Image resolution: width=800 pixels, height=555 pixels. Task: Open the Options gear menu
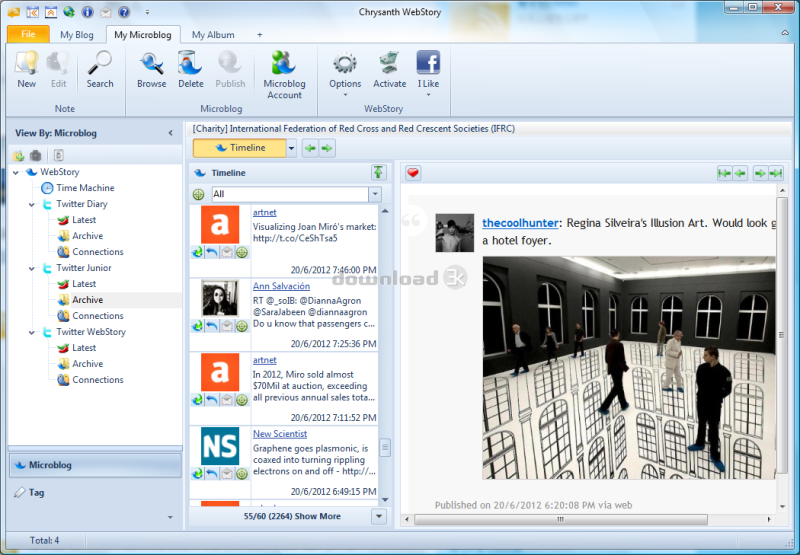[x=345, y=74]
